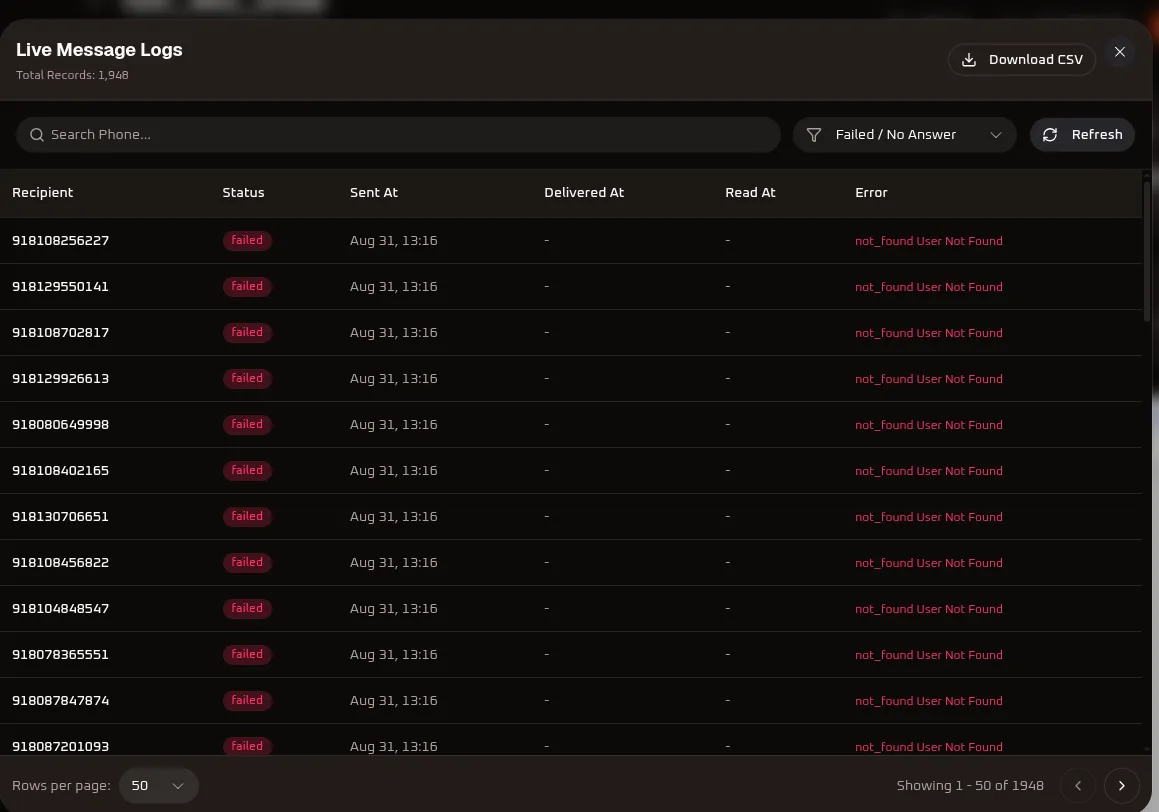
Task: Select recipient 918129926613
Action: (x=61, y=378)
